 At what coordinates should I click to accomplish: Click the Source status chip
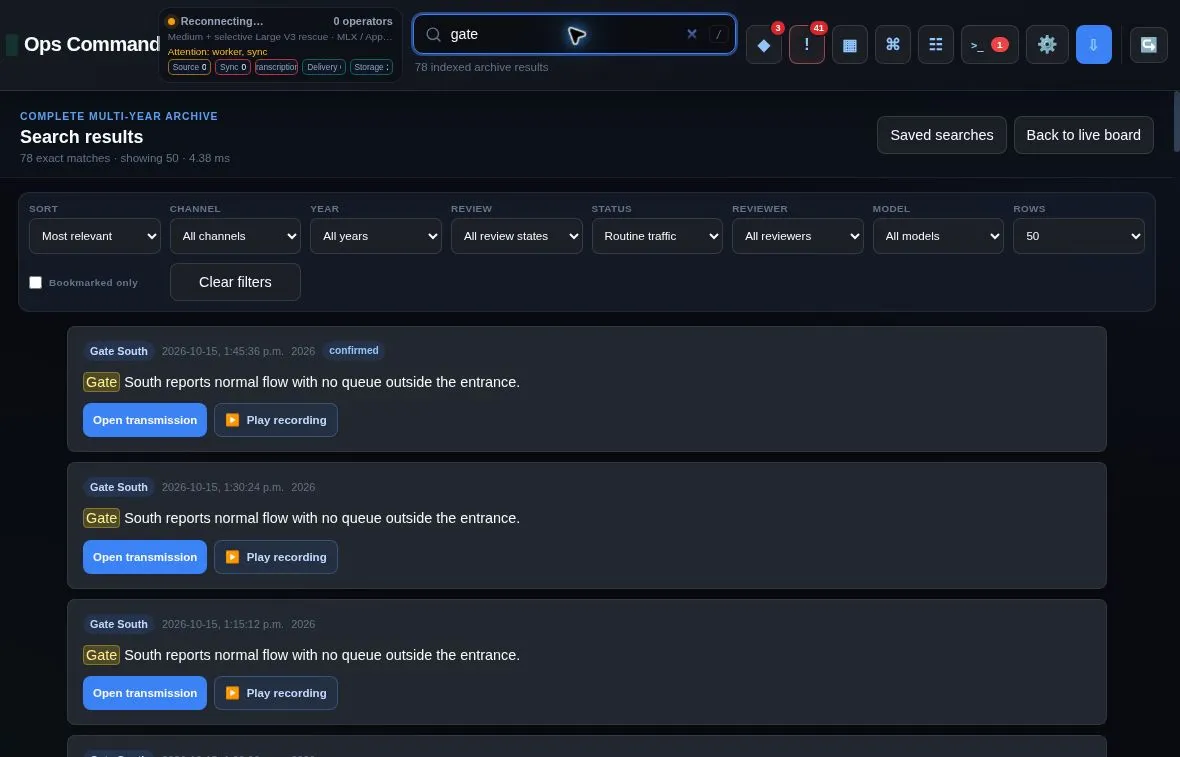(x=189, y=67)
